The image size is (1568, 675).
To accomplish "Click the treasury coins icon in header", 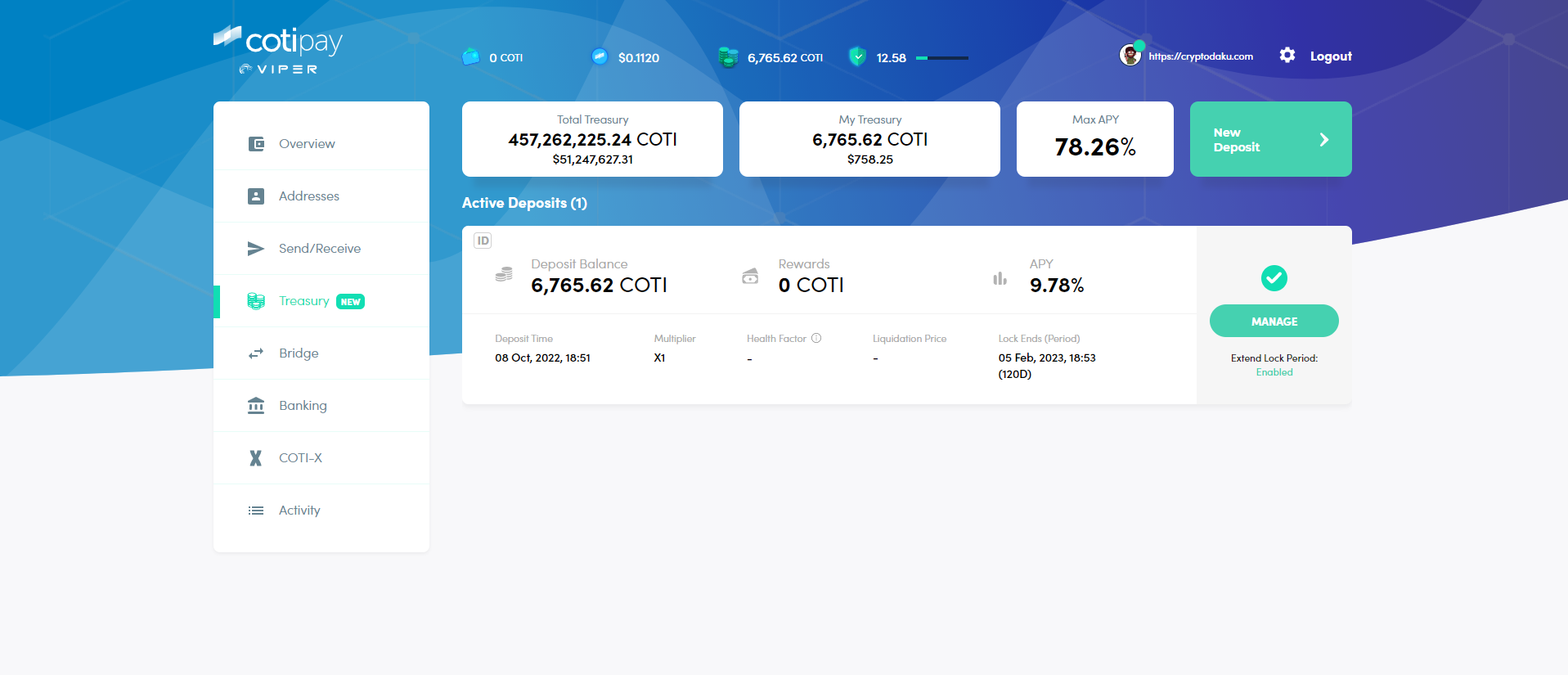I will click(728, 57).
